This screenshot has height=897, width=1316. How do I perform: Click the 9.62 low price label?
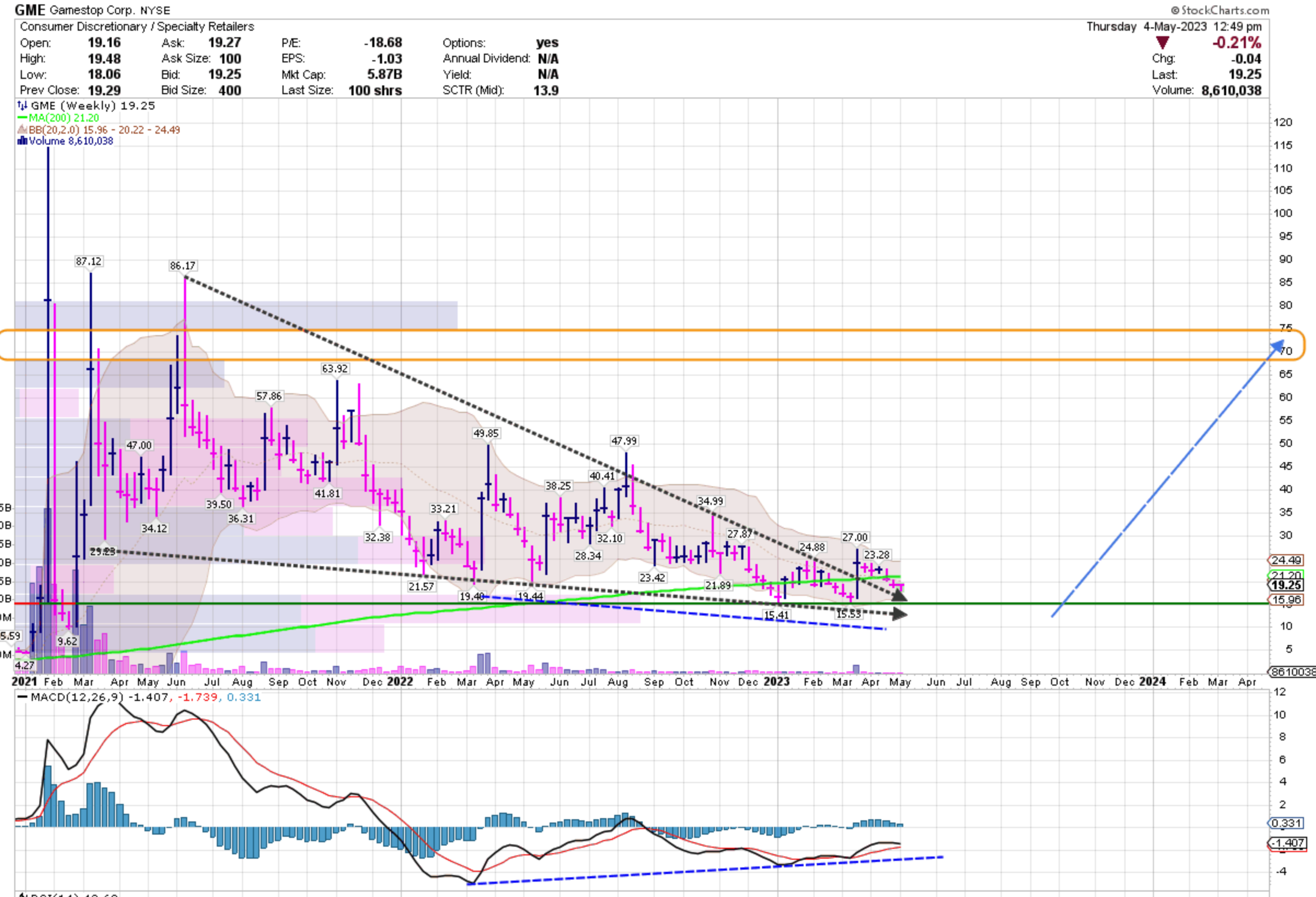tap(67, 641)
